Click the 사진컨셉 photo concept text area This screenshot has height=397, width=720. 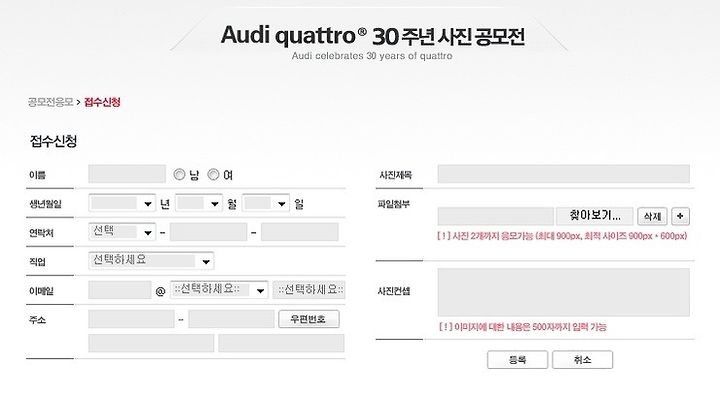[x=563, y=292]
